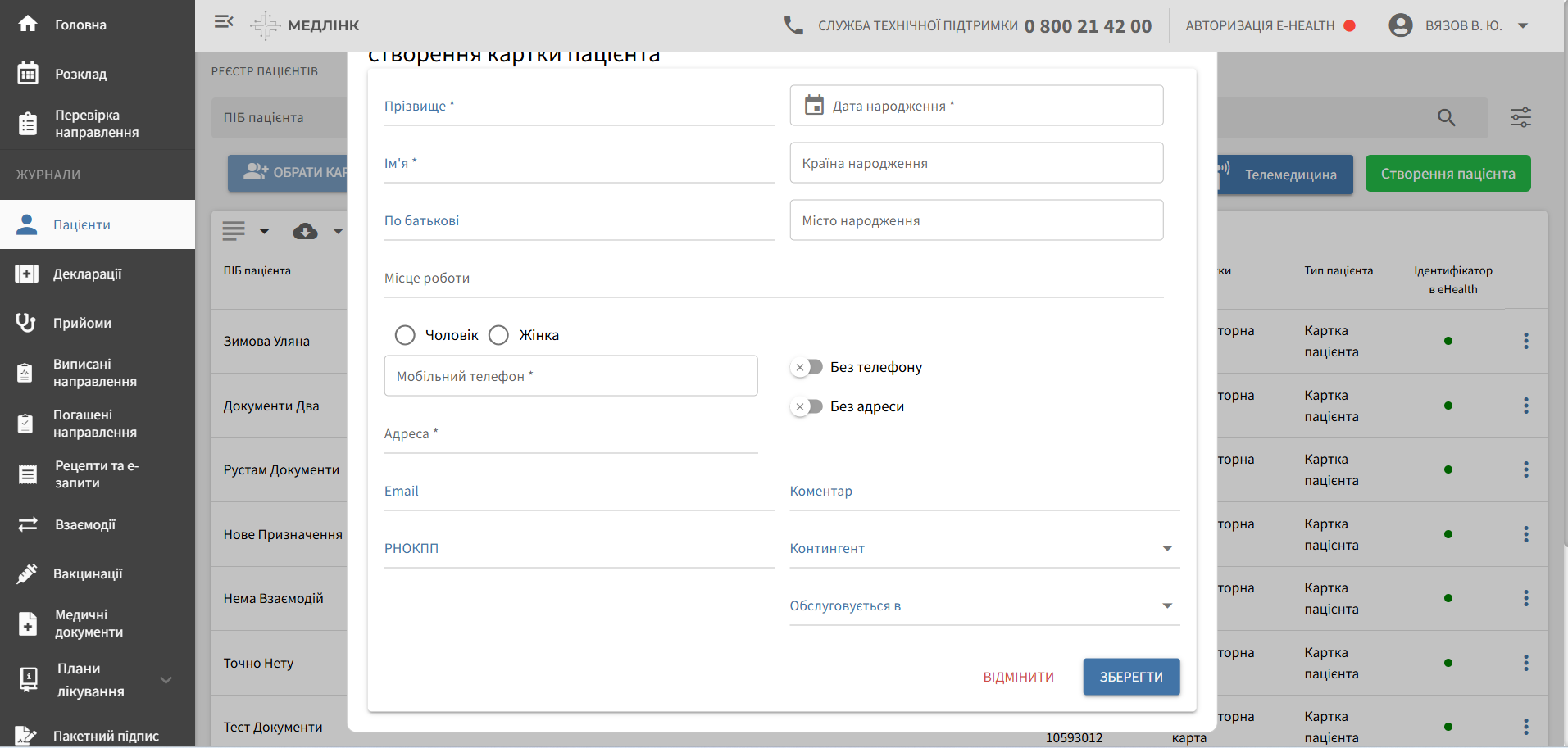Open filter settings sliders icon

(x=1520, y=118)
